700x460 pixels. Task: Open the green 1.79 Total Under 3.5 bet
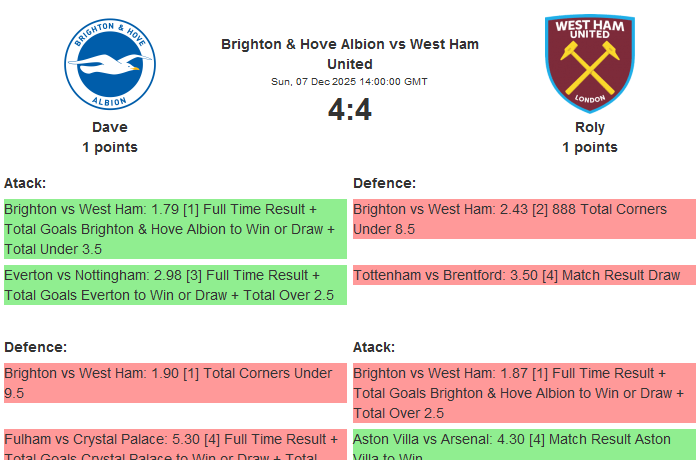175,229
